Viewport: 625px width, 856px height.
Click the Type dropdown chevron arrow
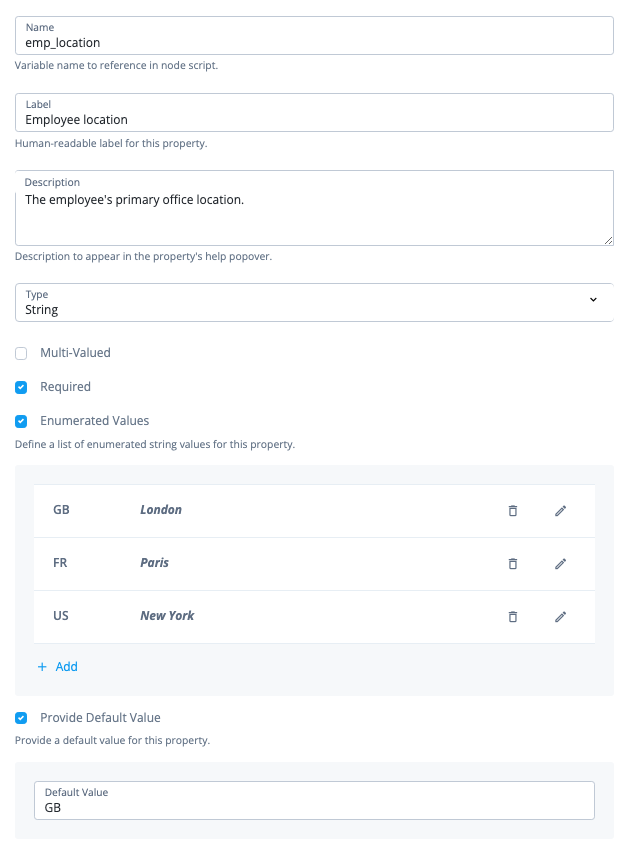(593, 300)
